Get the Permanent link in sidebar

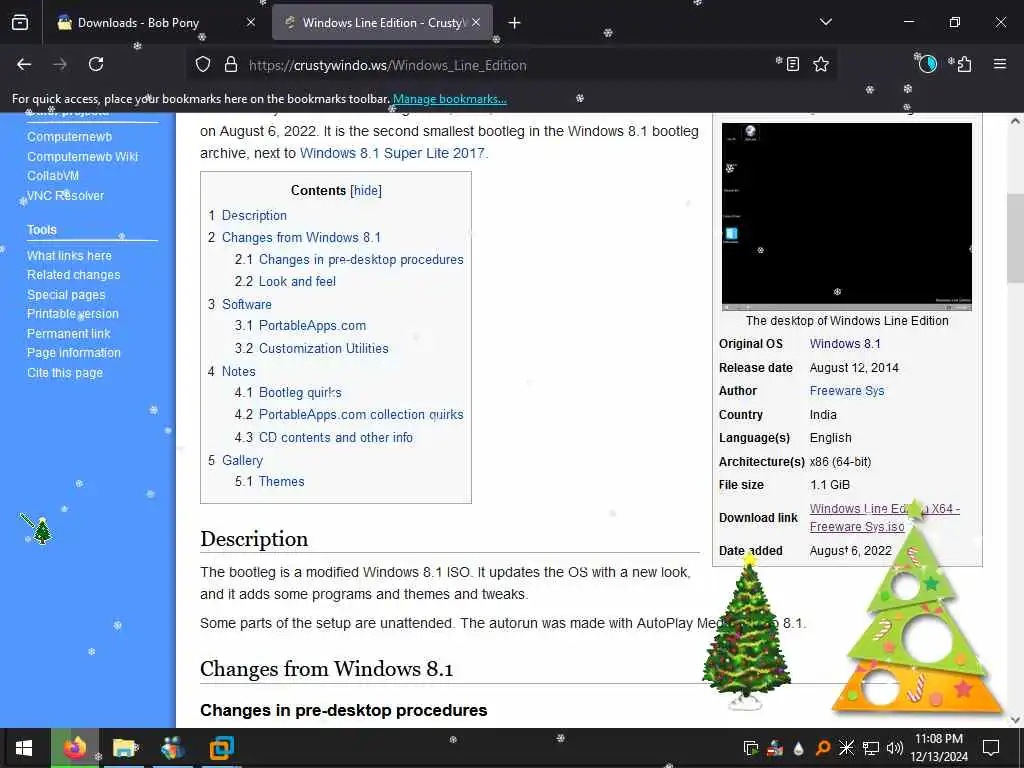(69, 334)
